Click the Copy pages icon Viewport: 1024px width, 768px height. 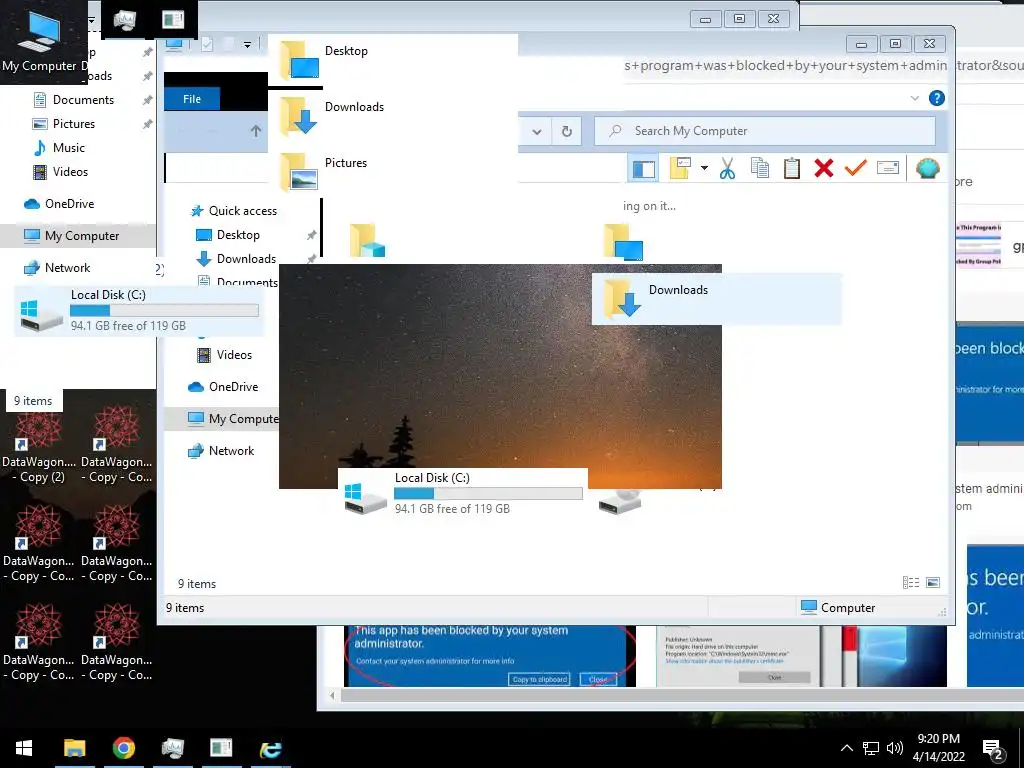point(760,168)
